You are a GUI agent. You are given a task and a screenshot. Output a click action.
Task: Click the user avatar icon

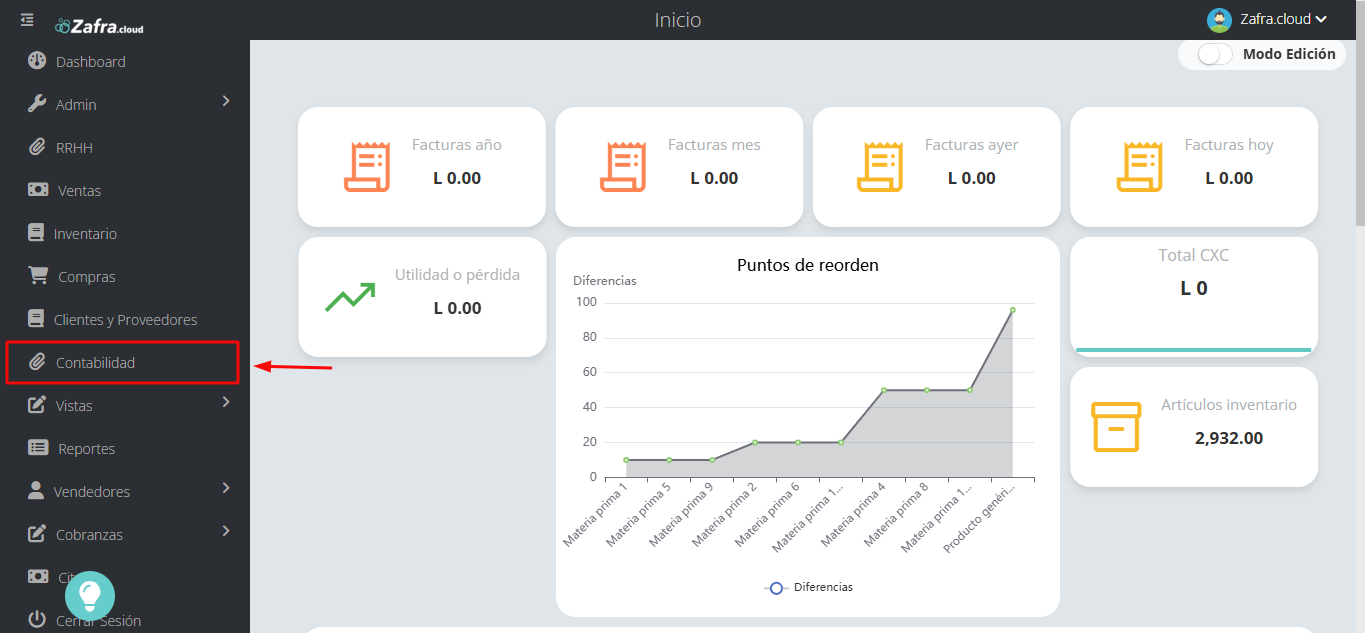pos(1219,20)
